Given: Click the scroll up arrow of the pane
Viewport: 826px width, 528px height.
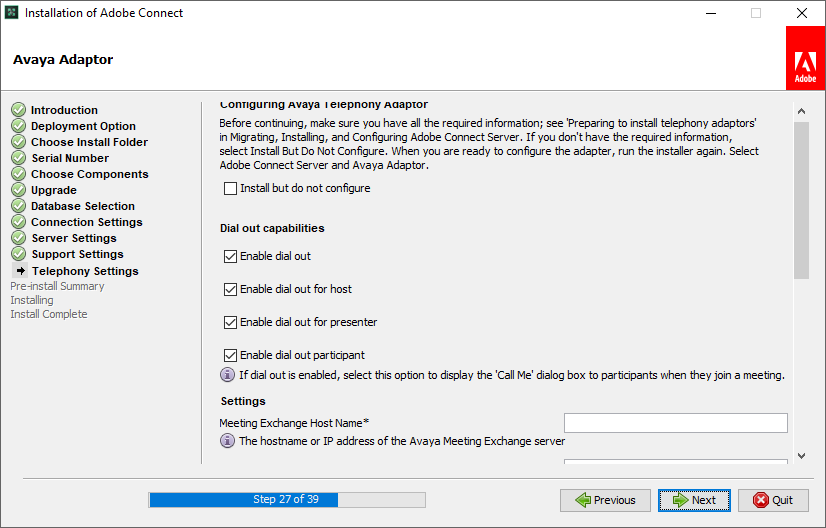Looking at the screenshot, I should [801, 111].
